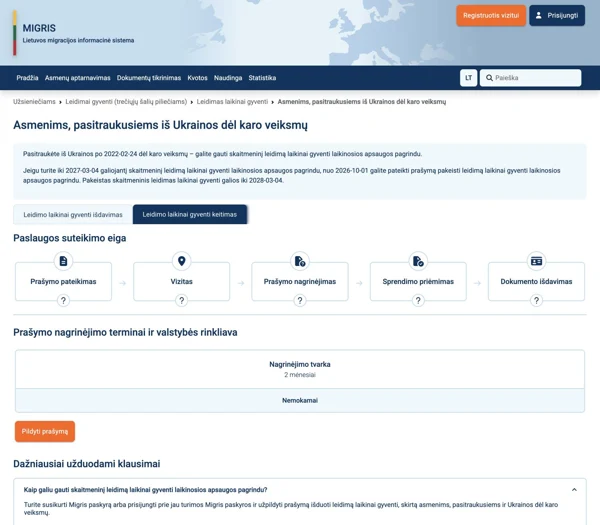Image resolution: width=600 pixels, height=525 pixels.
Task: Click the ID card icon above Dokumento išdavimas
Action: [x=536, y=261]
